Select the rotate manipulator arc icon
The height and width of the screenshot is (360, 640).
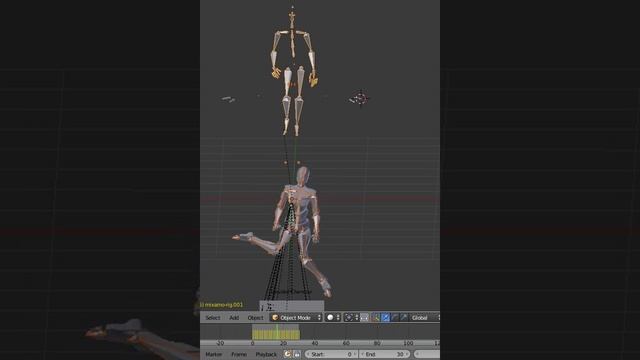[x=395, y=318]
